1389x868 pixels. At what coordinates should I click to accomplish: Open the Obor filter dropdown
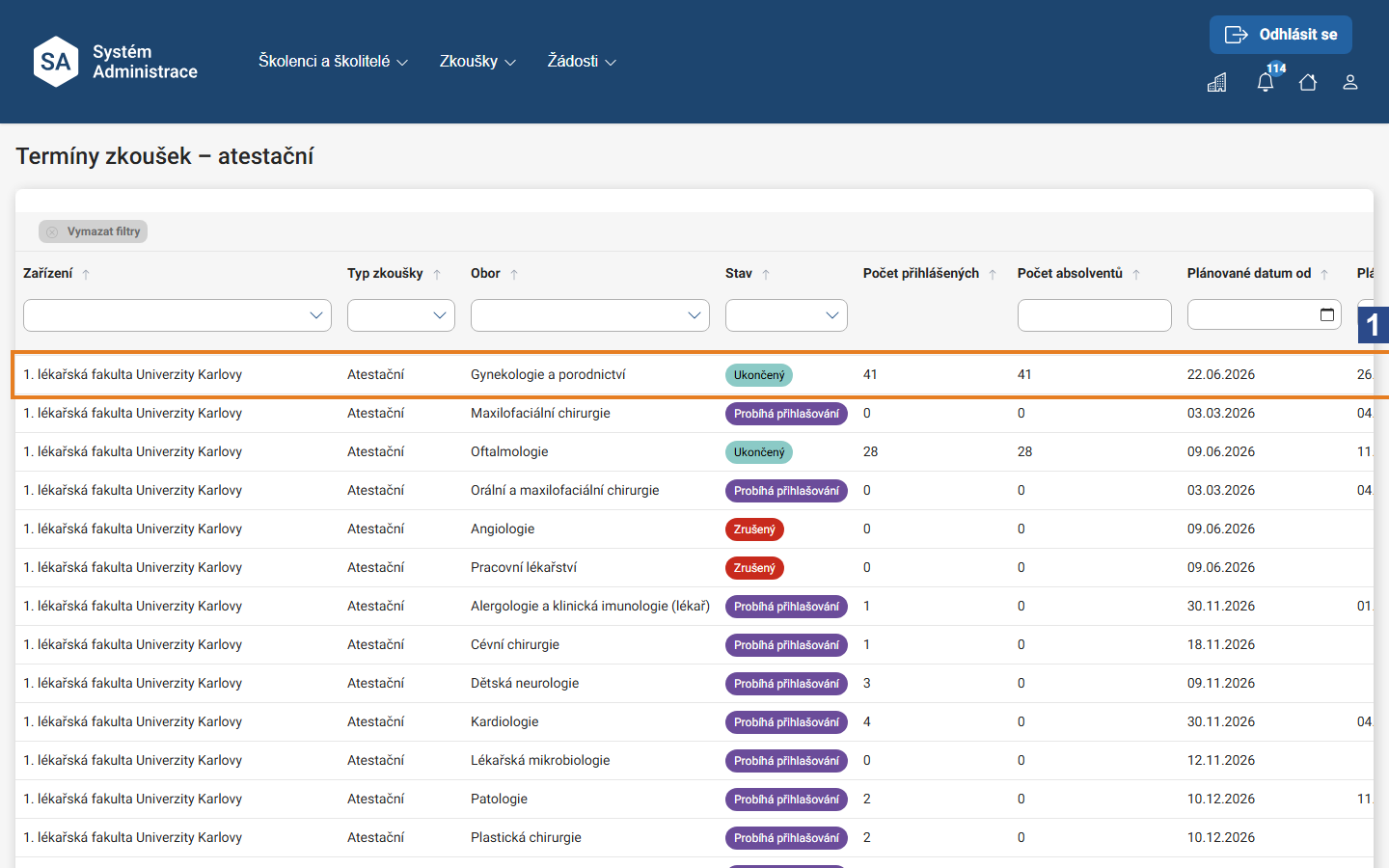coord(590,315)
